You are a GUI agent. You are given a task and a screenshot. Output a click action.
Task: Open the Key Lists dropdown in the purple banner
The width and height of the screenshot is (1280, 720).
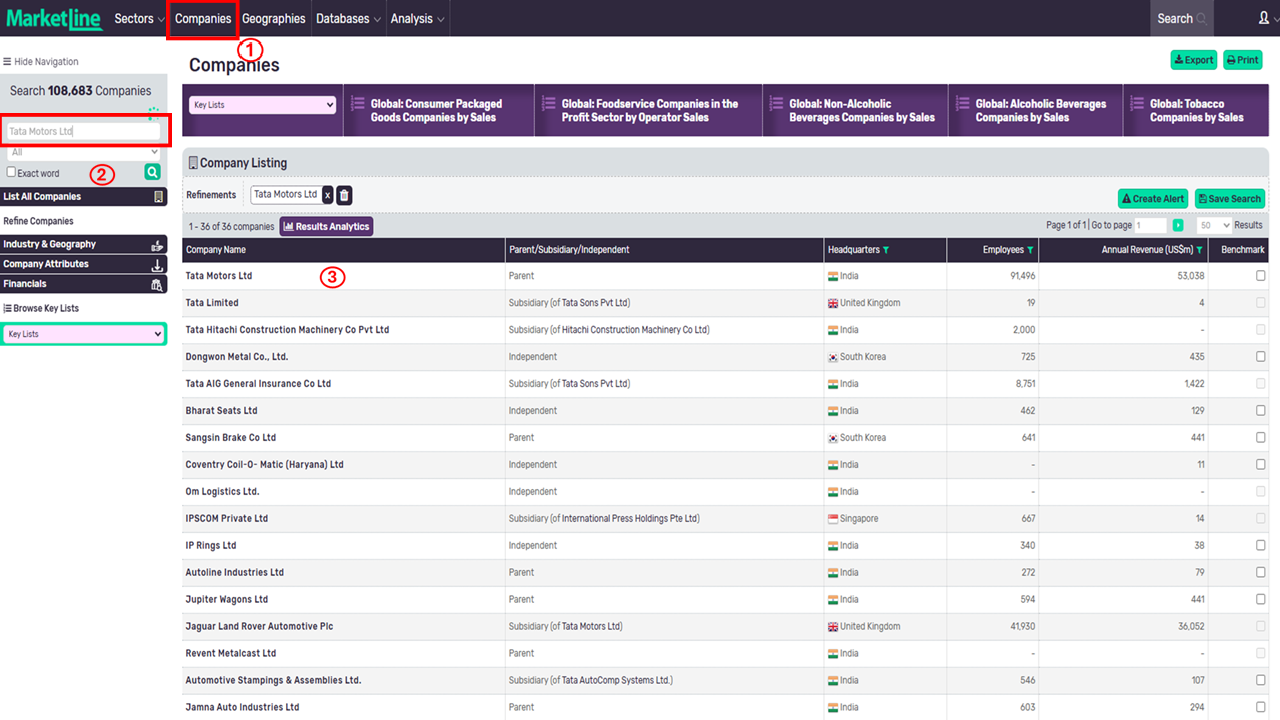pos(263,105)
